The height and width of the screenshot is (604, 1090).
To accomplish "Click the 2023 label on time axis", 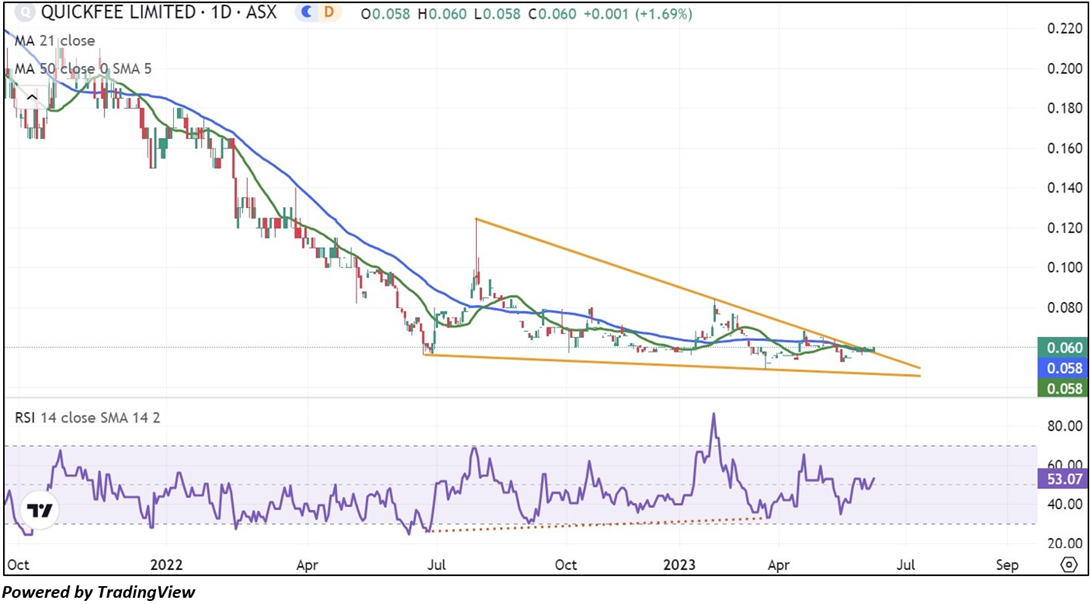I will (x=679, y=564).
